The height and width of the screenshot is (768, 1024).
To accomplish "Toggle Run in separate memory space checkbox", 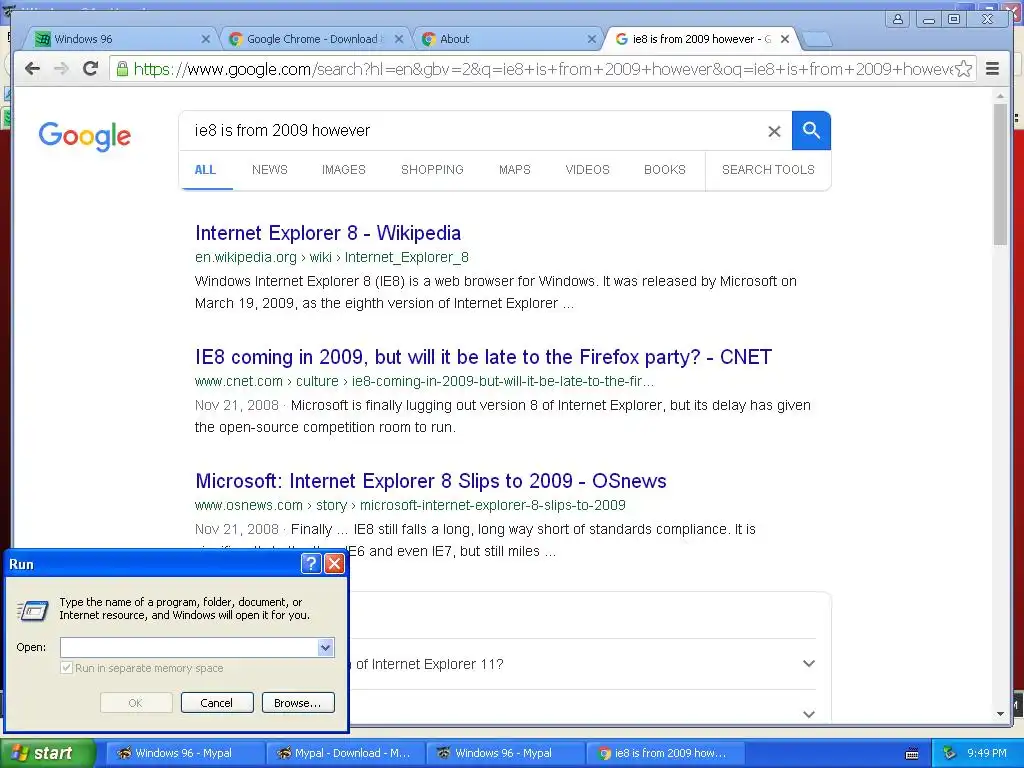I will 66,668.
